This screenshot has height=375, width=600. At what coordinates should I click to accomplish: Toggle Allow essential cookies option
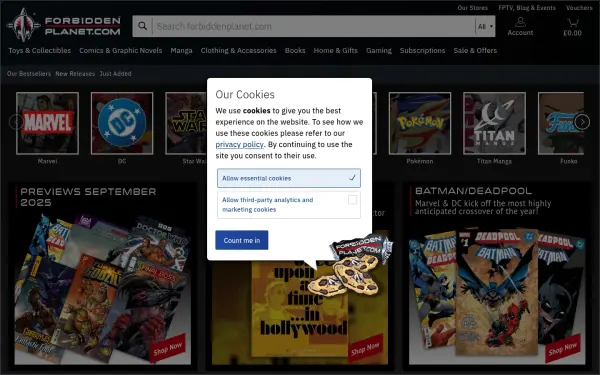pyautogui.click(x=289, y=178)
